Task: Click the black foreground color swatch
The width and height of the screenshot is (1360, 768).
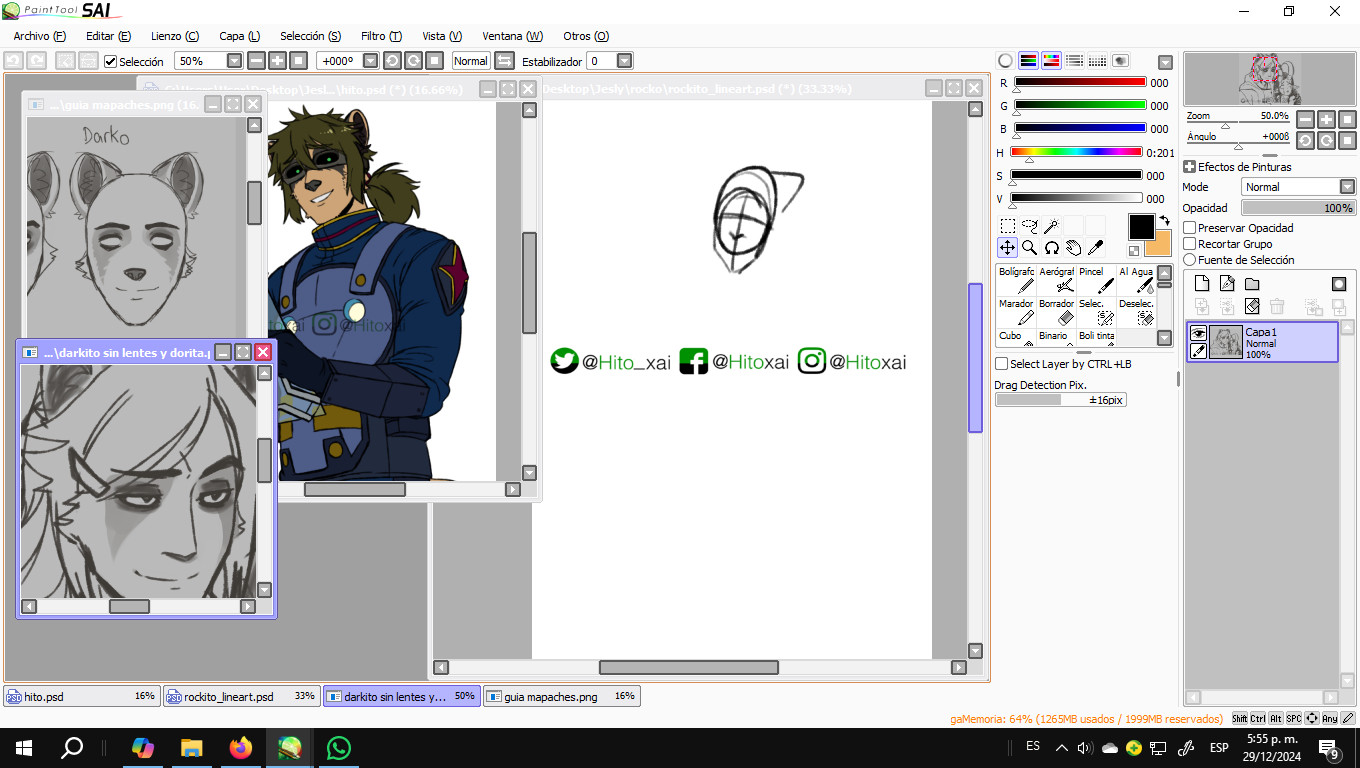Action: 1141,227
